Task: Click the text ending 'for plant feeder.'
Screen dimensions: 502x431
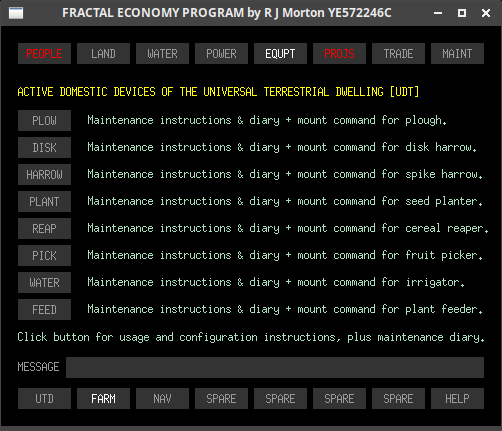Action: click(285, 309)
